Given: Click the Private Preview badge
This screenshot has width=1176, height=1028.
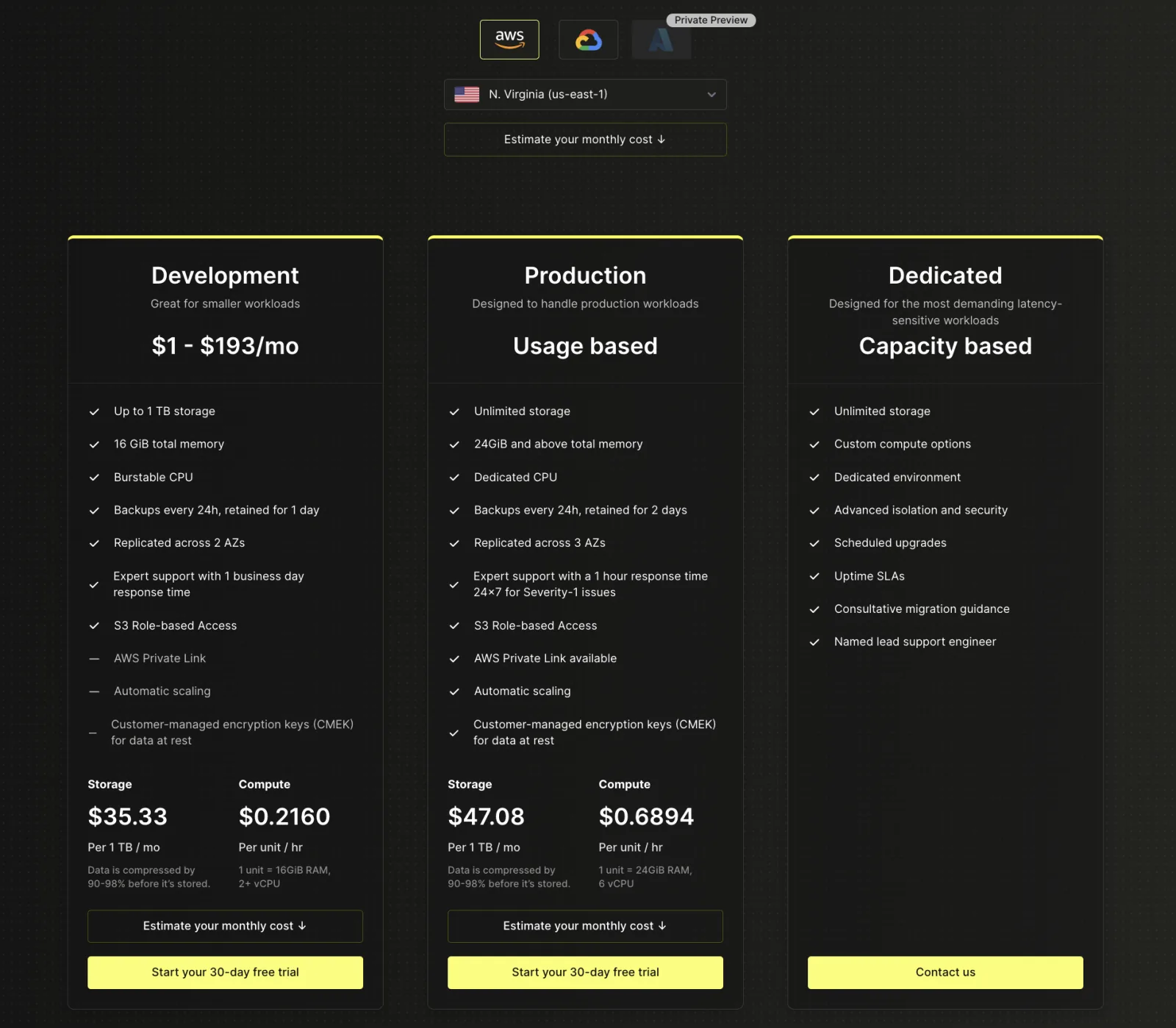Looking at the screenshot, I should (711, 20).
